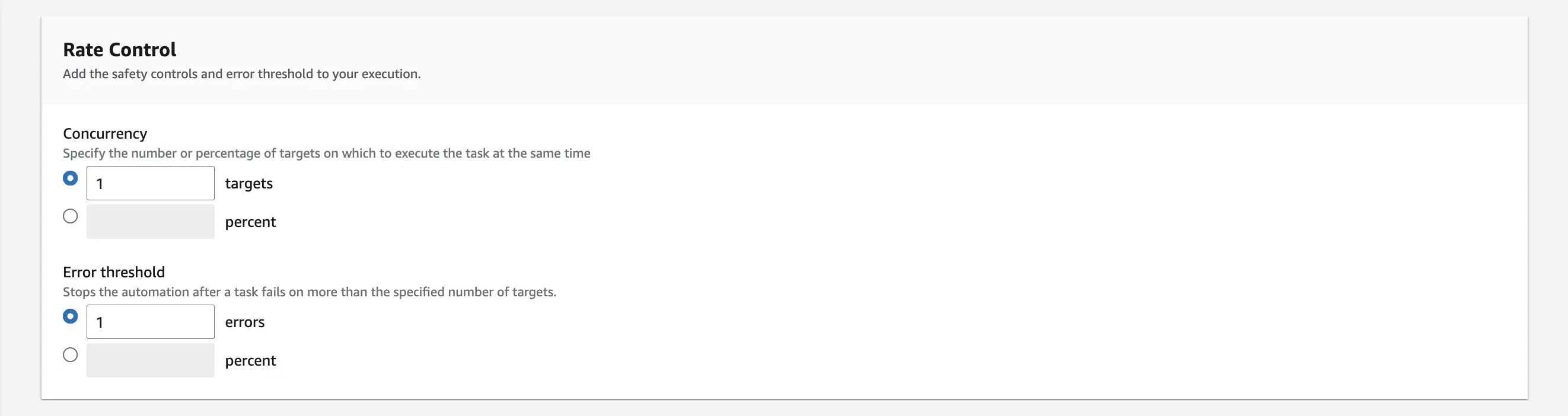Click the concurrency description about targets percentage
This screenshot has width=1568, height=416.
tap(326, 153)
